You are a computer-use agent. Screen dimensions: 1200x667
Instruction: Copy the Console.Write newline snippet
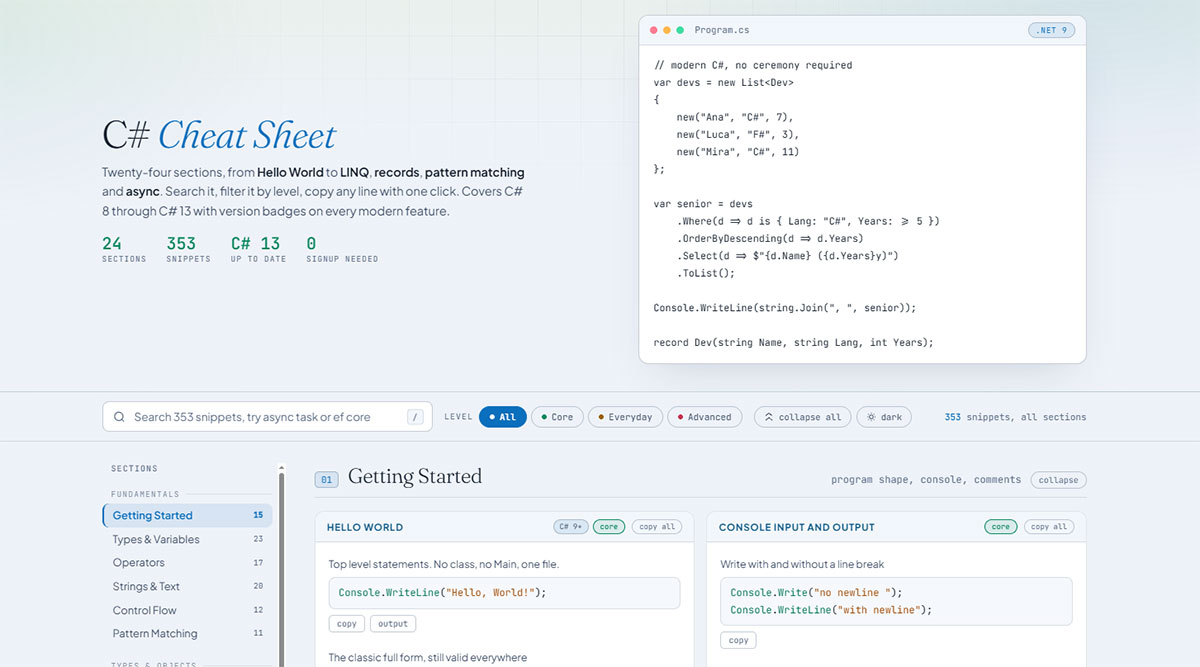(739, 640)
